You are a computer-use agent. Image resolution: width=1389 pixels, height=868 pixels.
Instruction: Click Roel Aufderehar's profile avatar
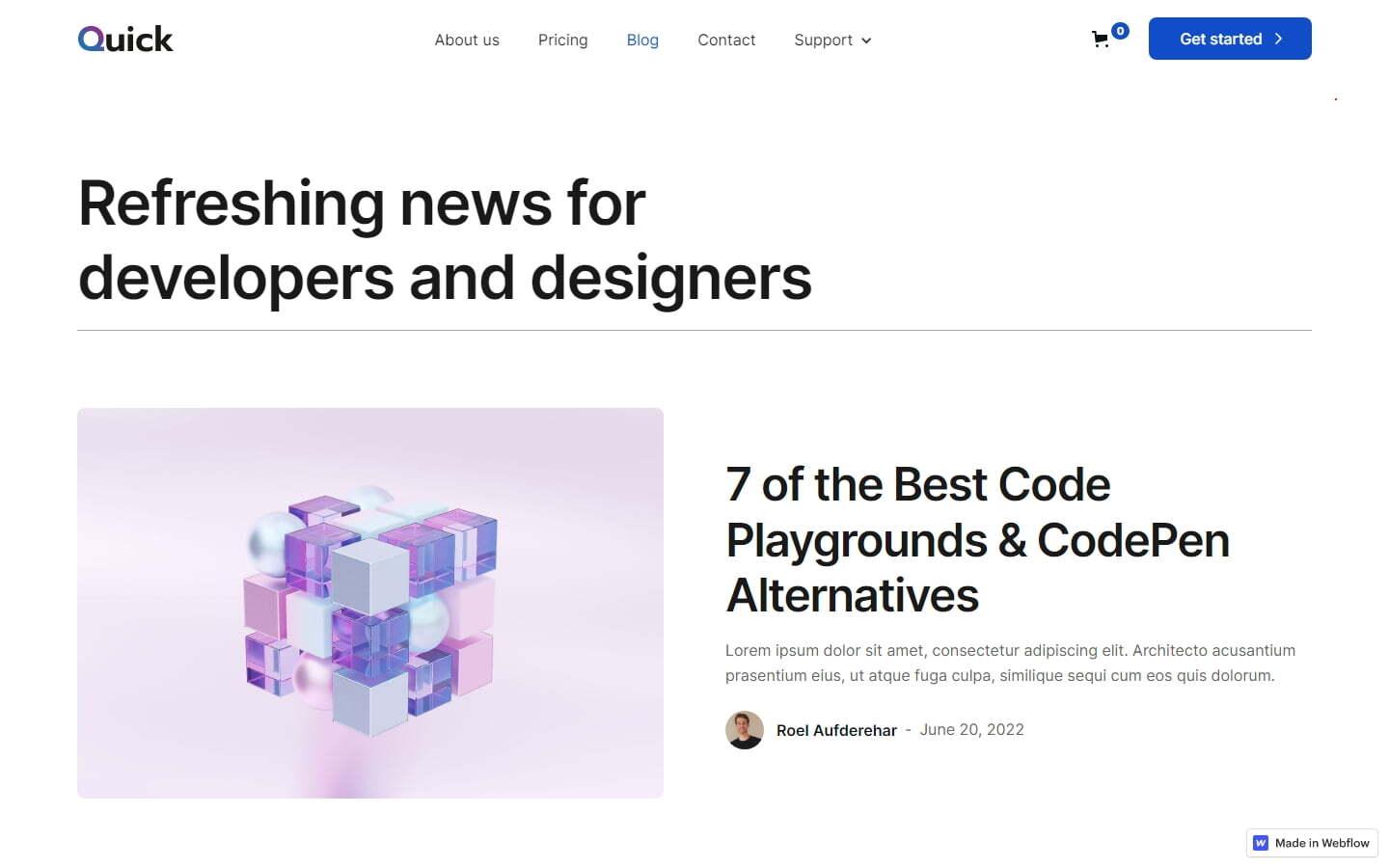(x=744, y=730)
